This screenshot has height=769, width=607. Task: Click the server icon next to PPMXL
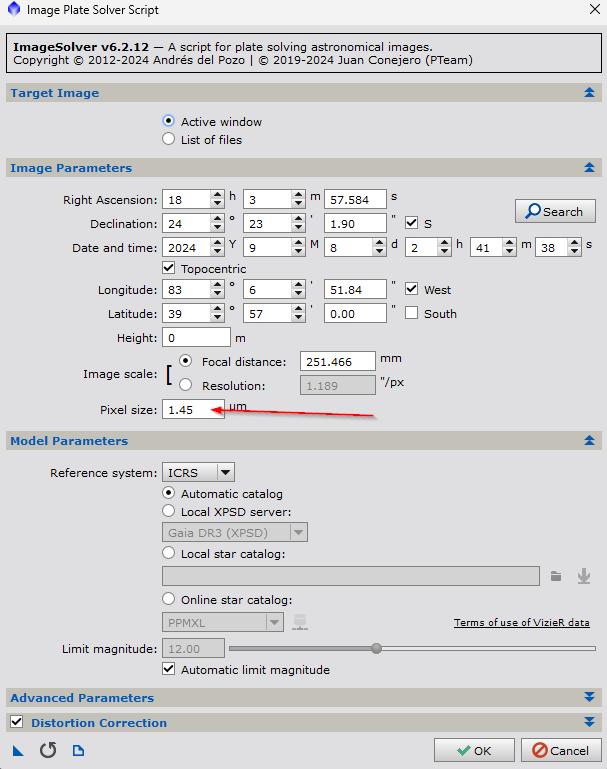(x=299, y=623)
